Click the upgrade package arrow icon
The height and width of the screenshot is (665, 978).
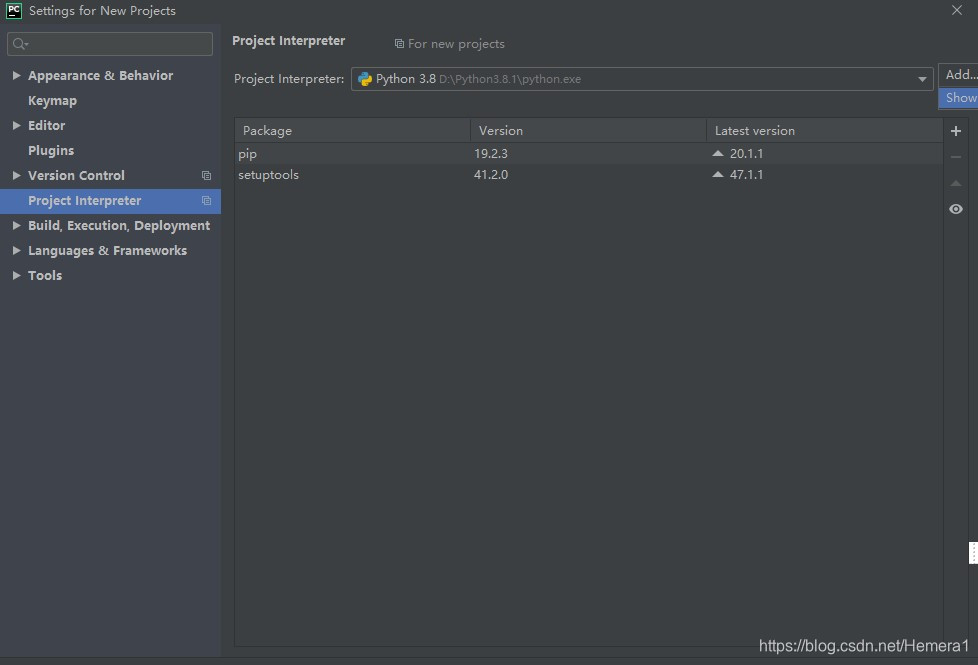(956, 183)
